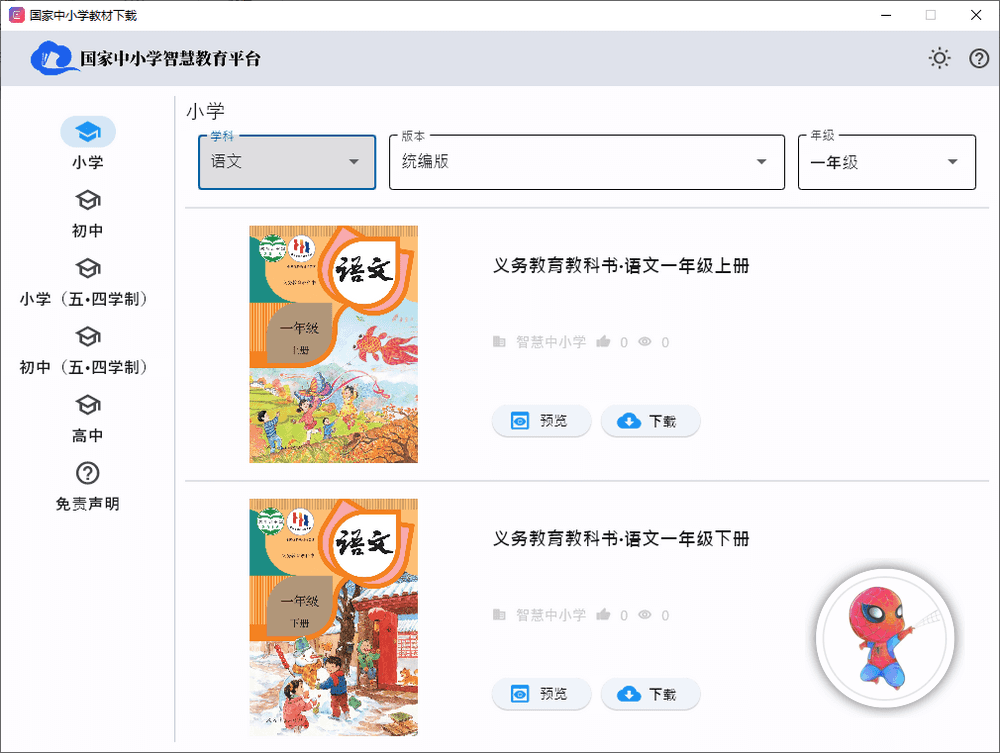Select the 小学 section icon
Image resolution: width=1000 pixels, height=753 pixels.
[x=88, y=131]
